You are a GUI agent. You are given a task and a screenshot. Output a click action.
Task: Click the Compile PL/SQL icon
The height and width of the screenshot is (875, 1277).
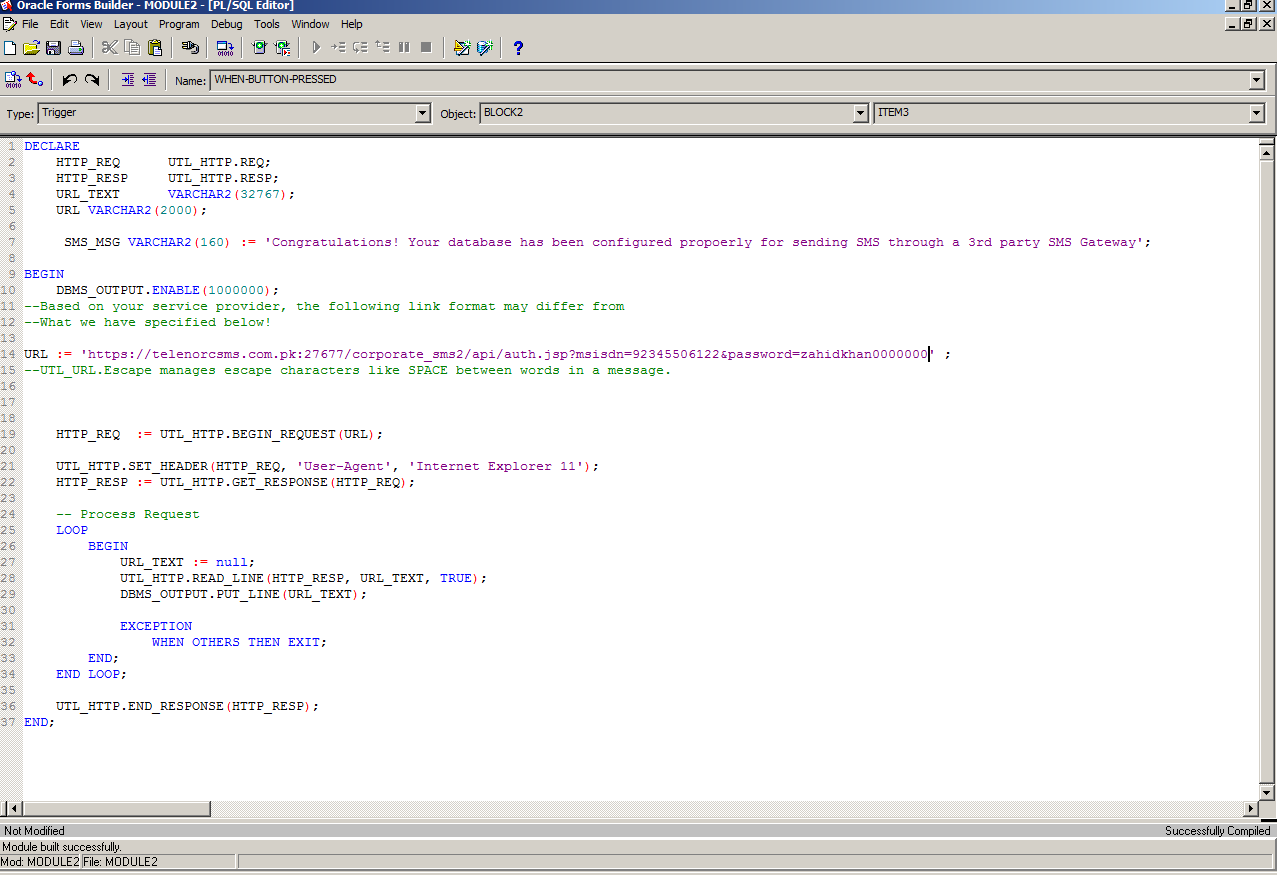(x=12, y=79)
